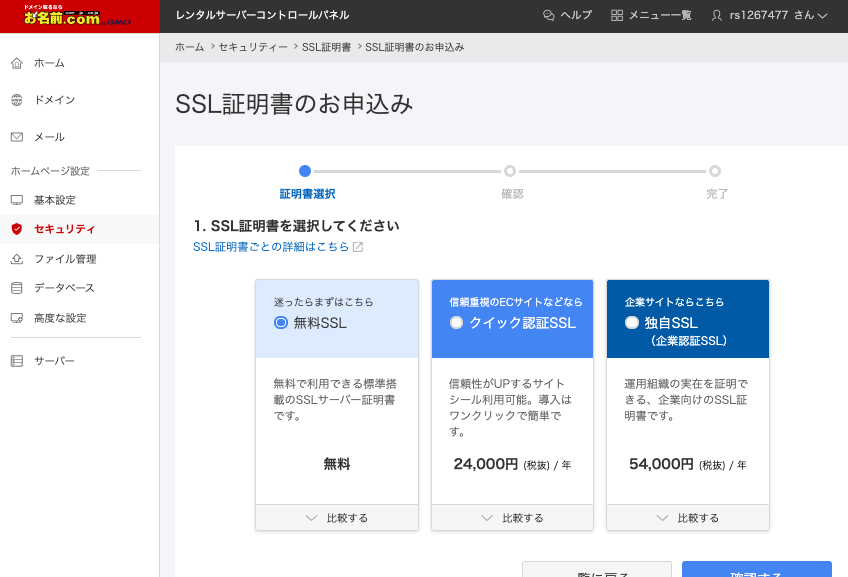Click the File Management upload icon
Screen dimensions: 848x577
[16, 259]
